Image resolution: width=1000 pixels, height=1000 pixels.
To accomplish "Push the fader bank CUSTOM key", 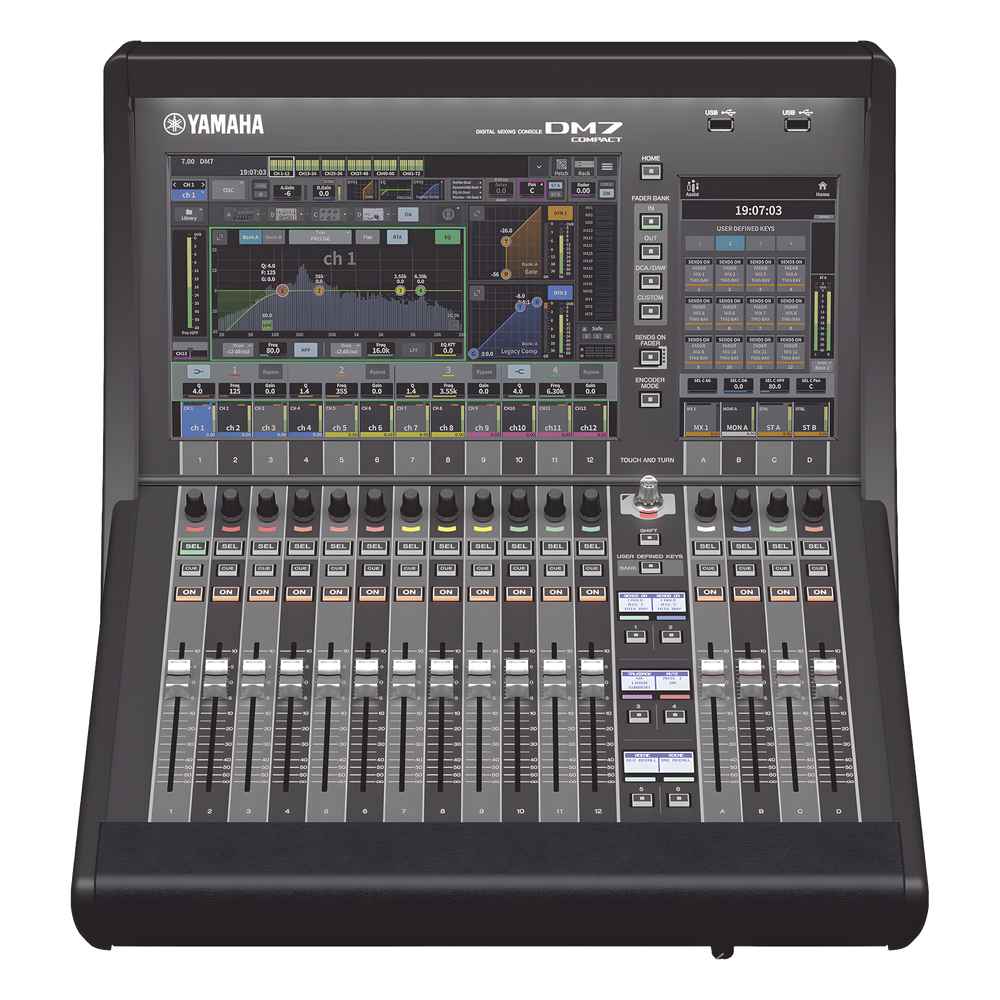I will click(x=651, y=311).
